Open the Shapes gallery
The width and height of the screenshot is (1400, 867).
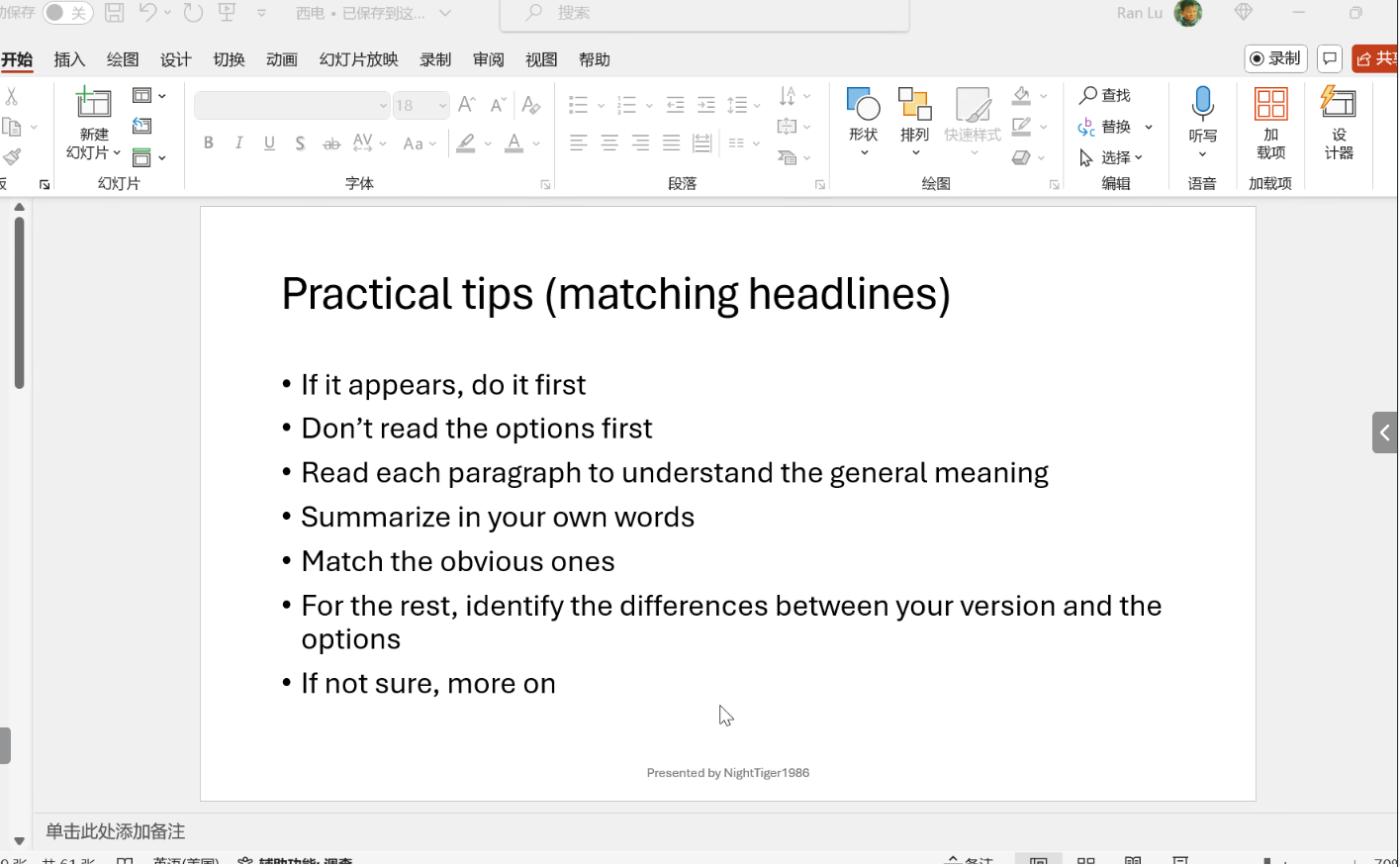pos(863,104)
